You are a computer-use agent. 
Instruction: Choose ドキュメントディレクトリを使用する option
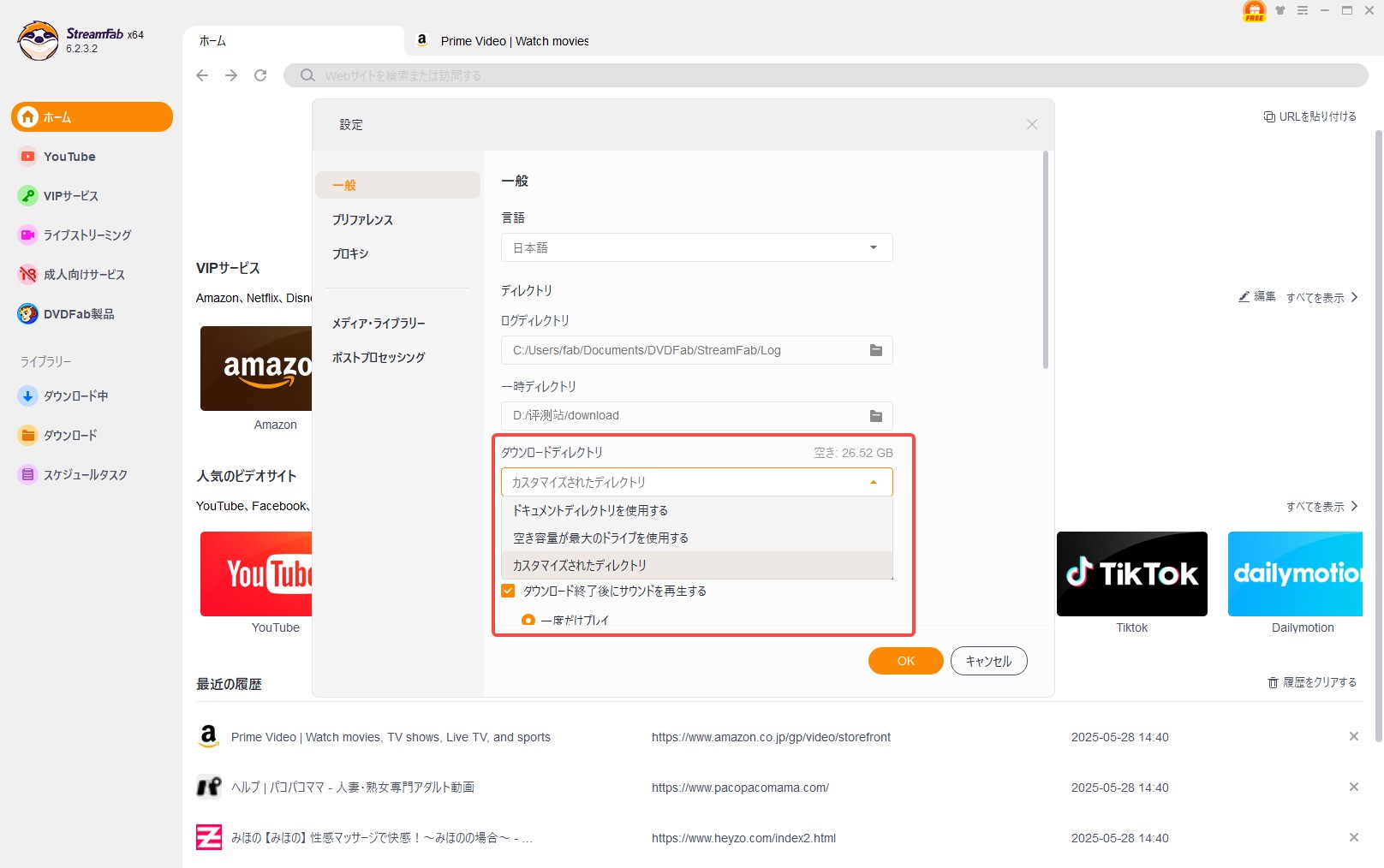(x=696, y=510)
